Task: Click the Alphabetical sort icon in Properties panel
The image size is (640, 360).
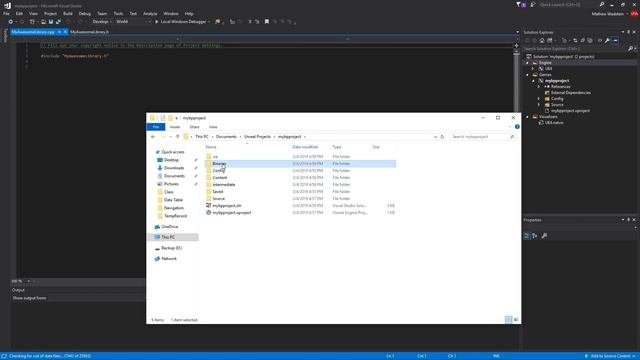Action: click(x=535, y=236)
